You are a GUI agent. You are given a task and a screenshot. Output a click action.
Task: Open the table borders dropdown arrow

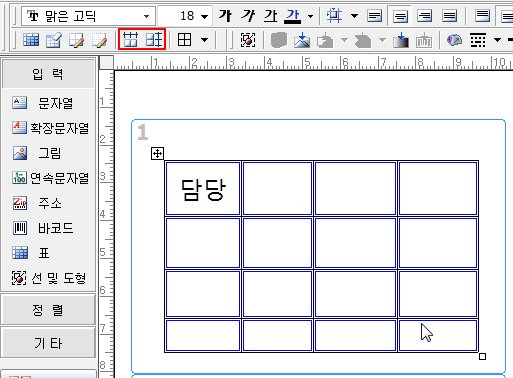coord(204,40)
